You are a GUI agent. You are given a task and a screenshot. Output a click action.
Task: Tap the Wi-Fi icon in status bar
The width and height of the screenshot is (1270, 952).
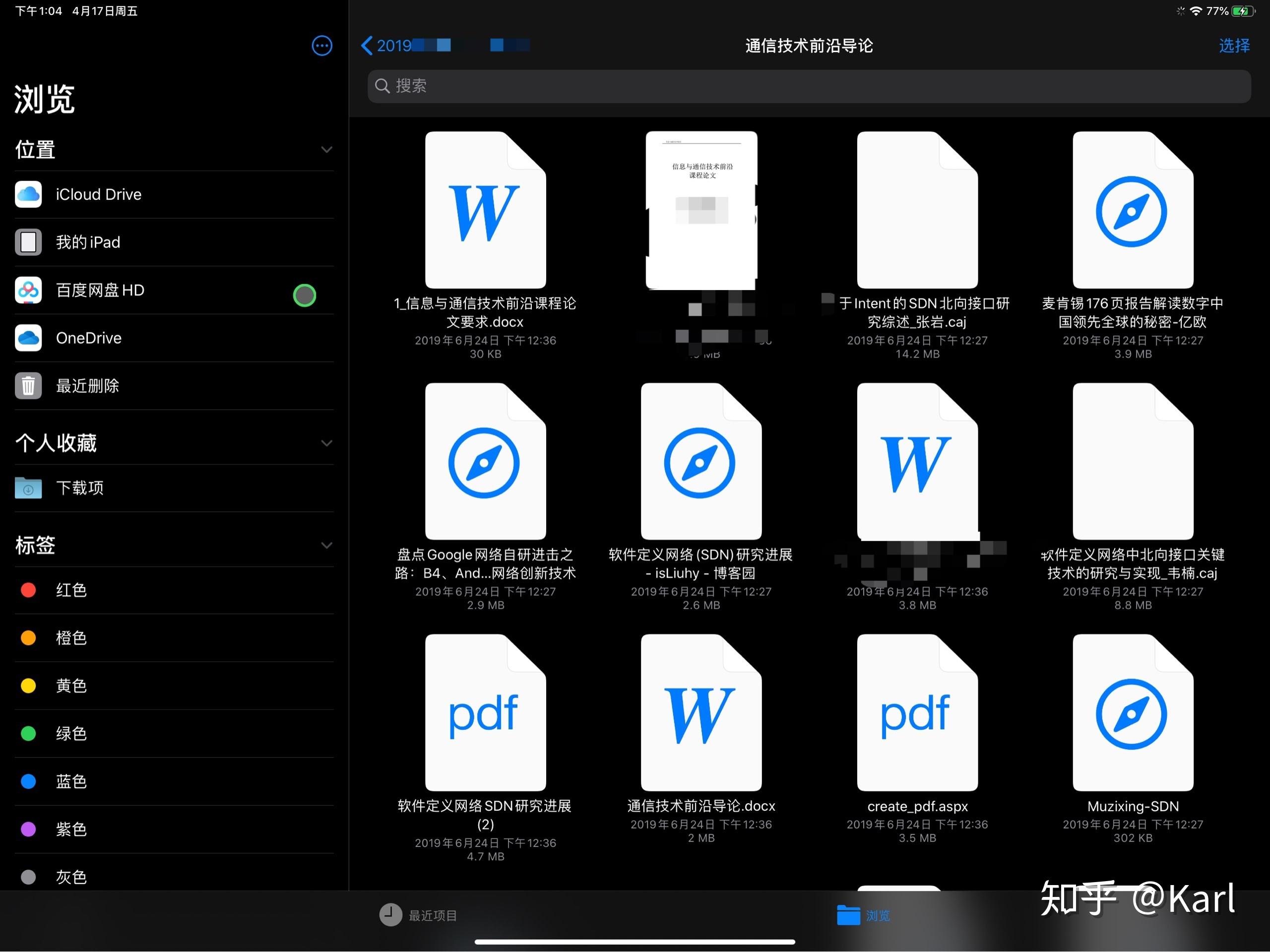[1196, 11]
